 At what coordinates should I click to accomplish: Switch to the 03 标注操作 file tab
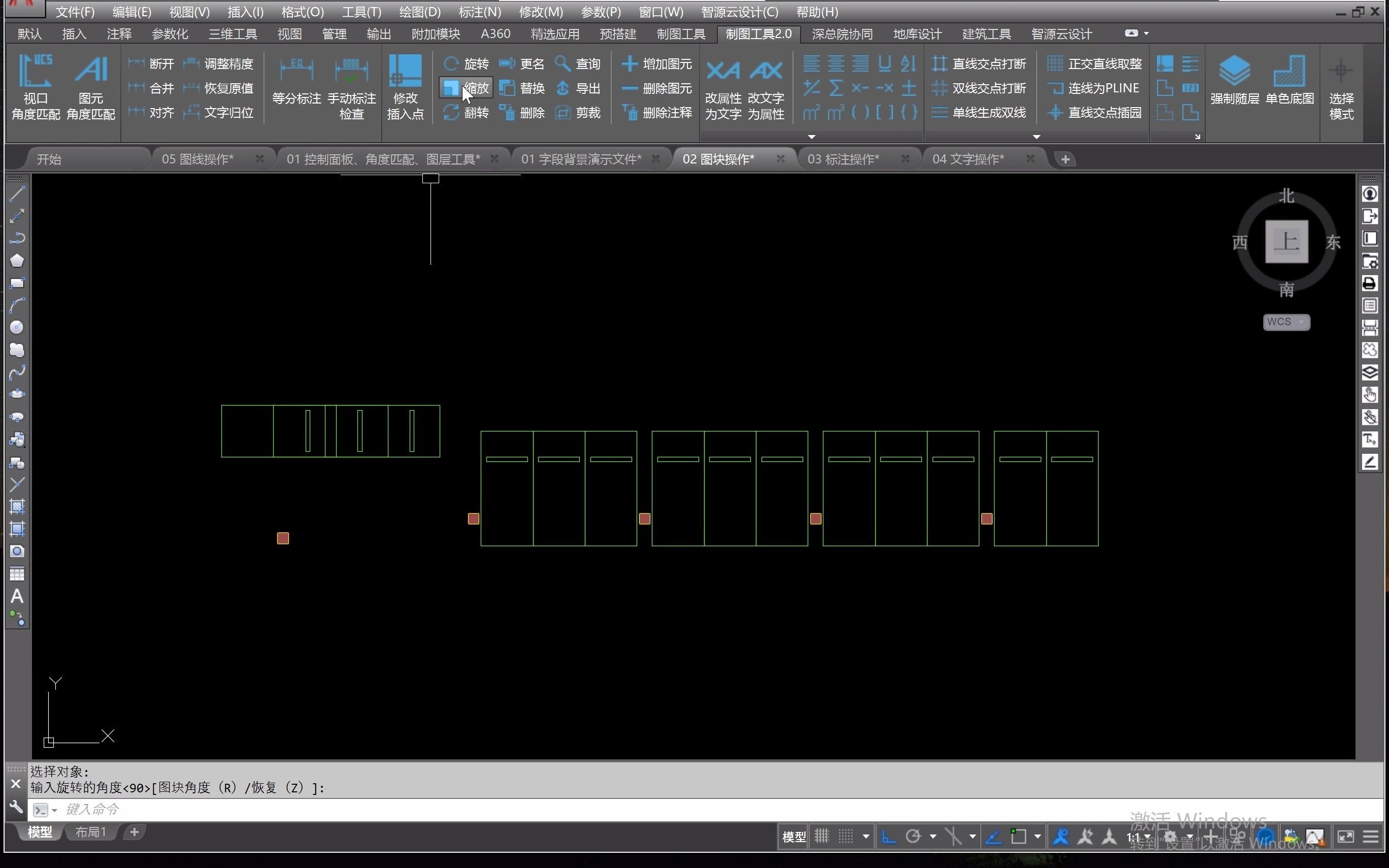click(843, 159)
